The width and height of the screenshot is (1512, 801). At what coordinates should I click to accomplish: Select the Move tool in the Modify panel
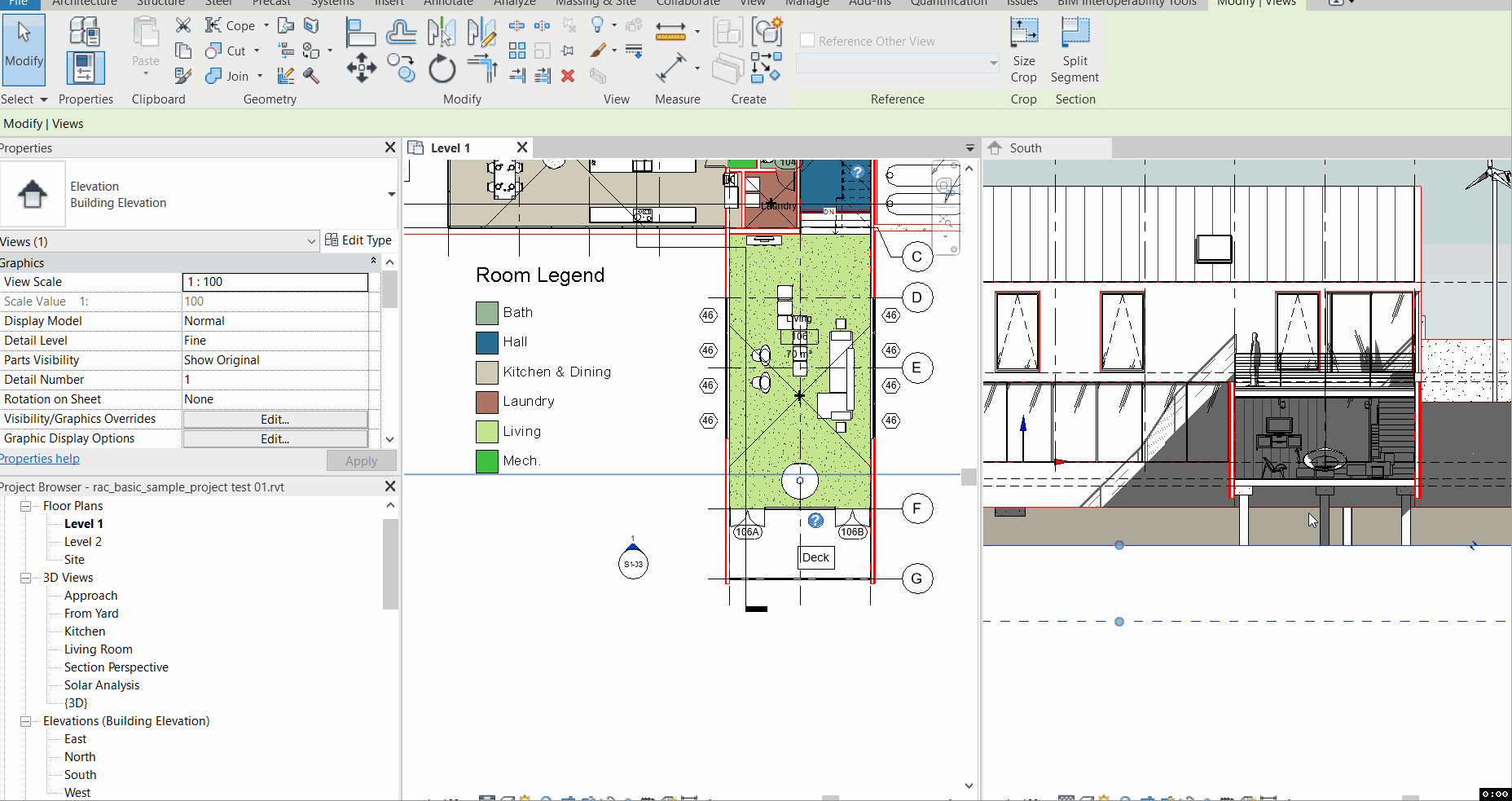pos(361,69)
